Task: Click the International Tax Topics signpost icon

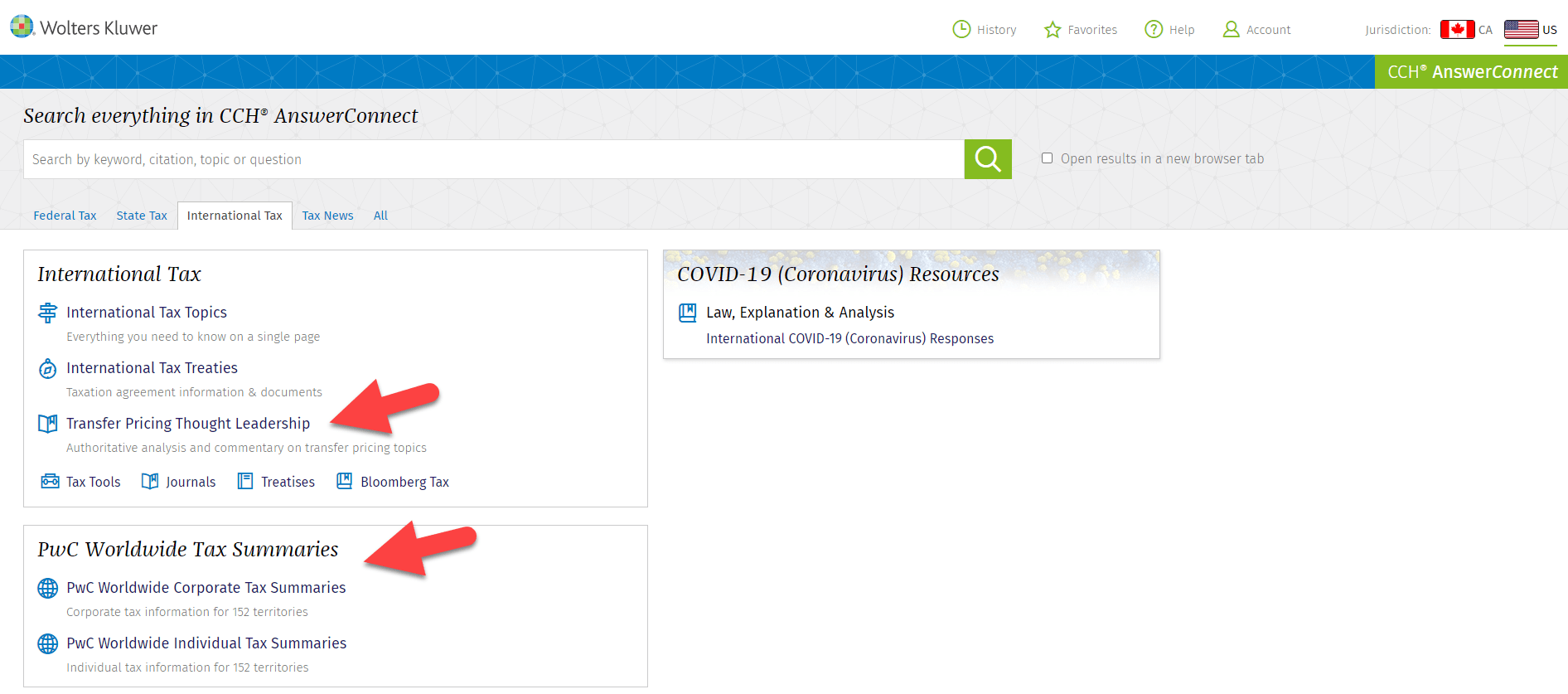Action: click(48, 313)
